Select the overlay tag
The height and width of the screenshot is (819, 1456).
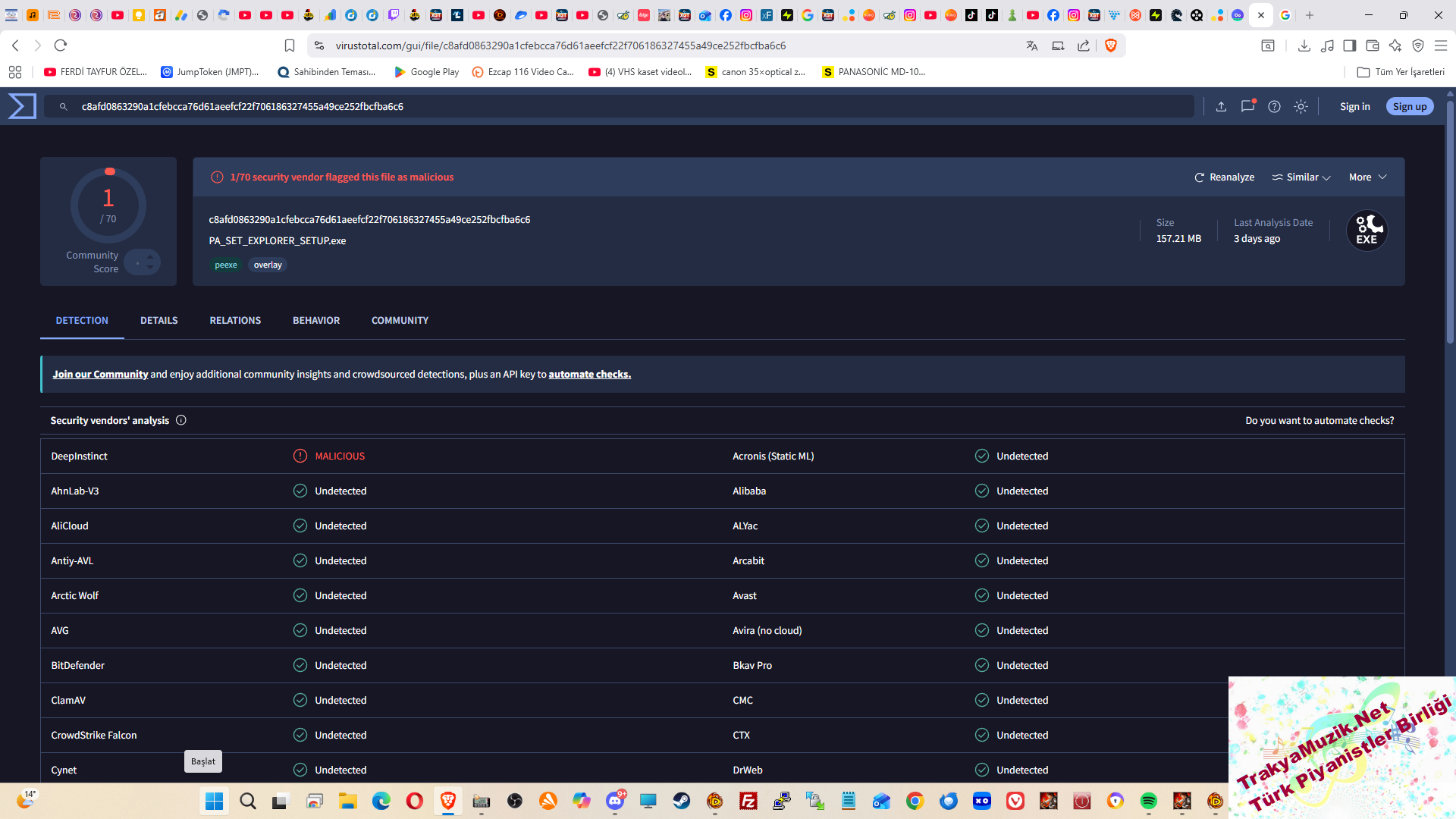268,265
